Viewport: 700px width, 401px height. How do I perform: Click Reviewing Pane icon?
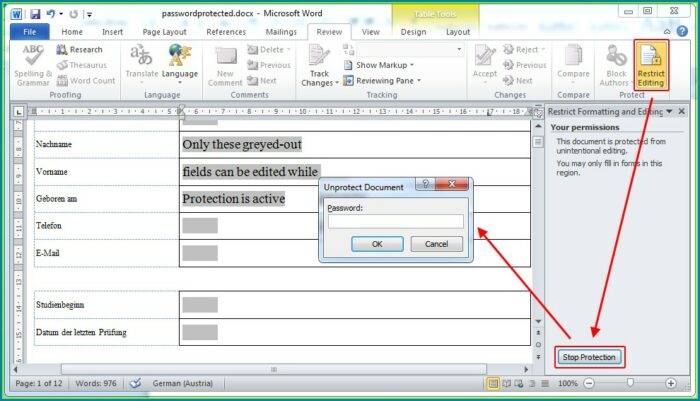348,81
